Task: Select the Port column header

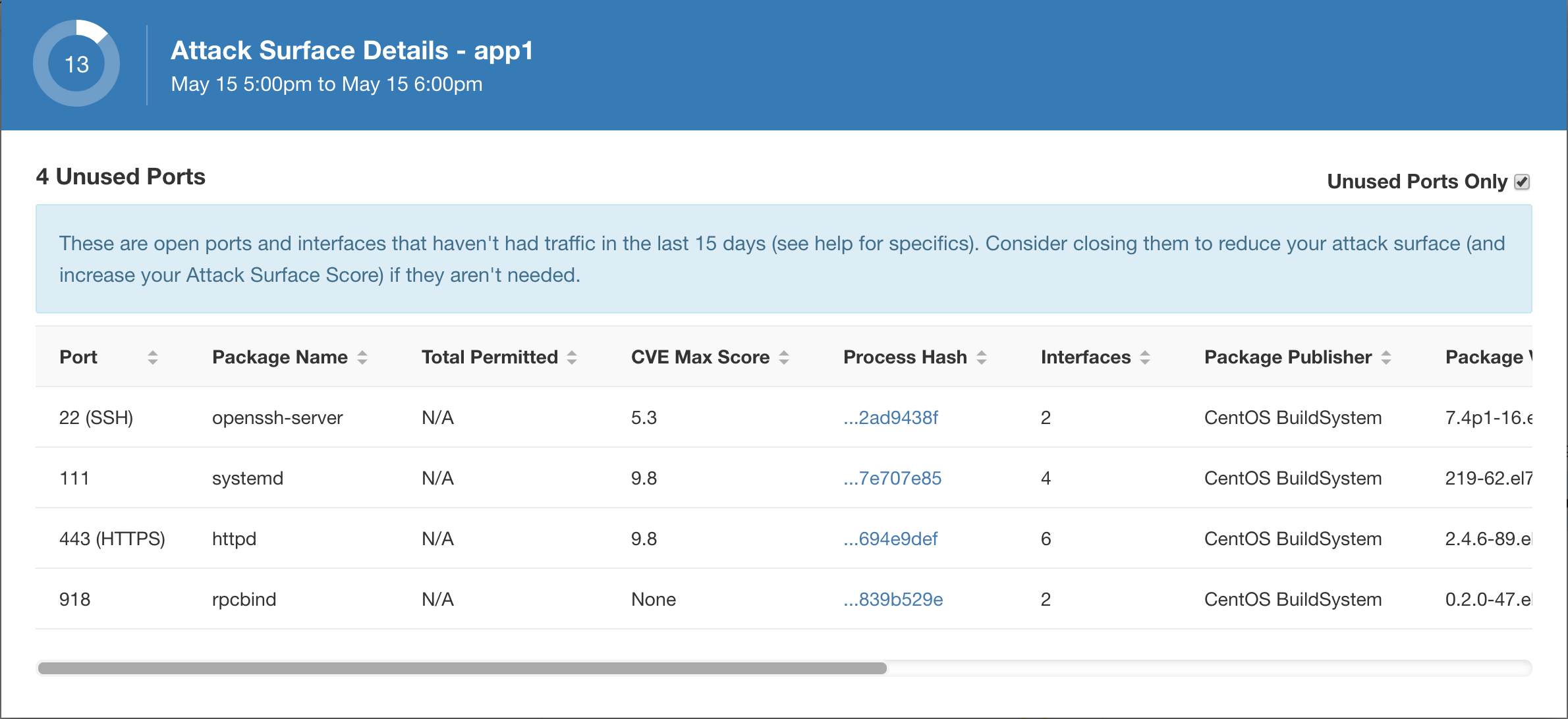Action: [78, 357]
